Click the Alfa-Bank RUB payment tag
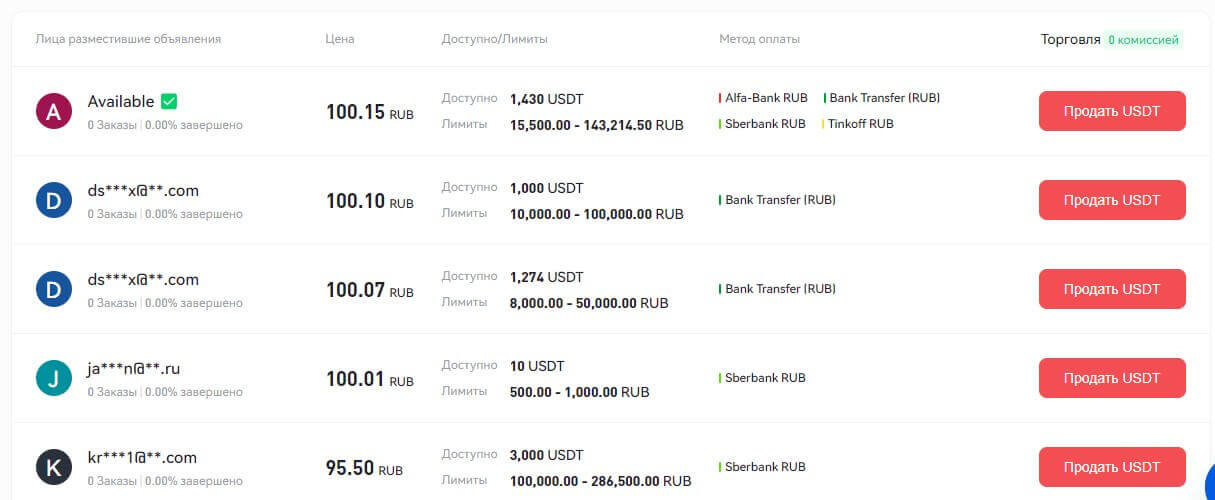 coord(766,98)
